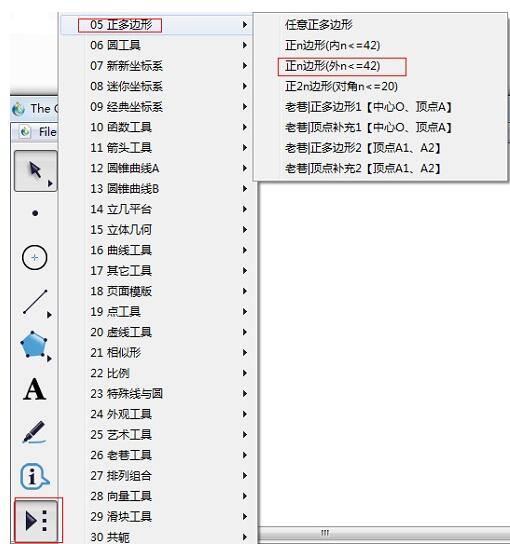The width and height of the screenshot is (510, 544).
Task: Select the Point tool
Action: pos(35,213)
